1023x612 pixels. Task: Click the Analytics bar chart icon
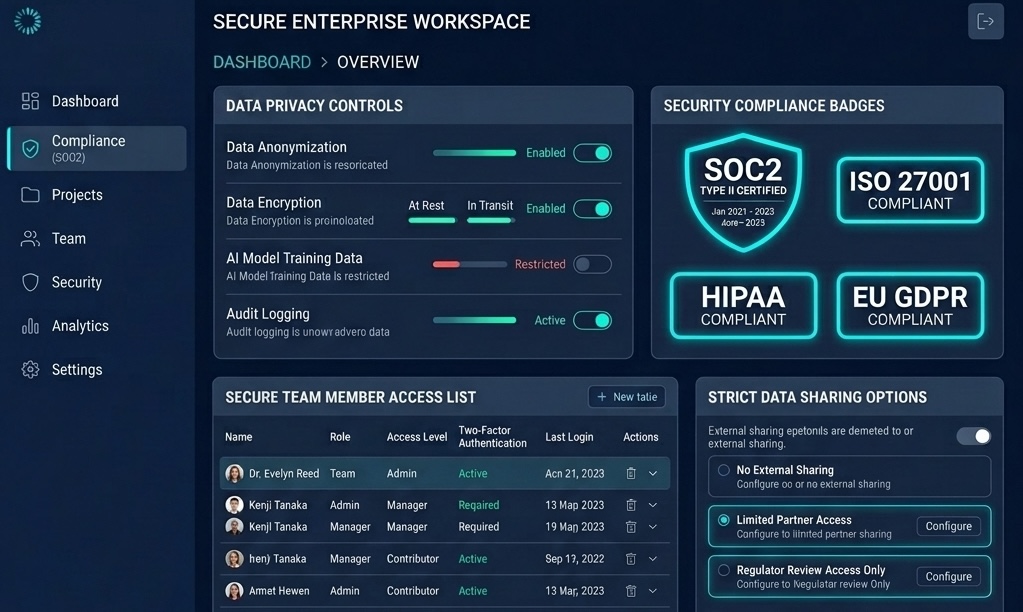30,326
